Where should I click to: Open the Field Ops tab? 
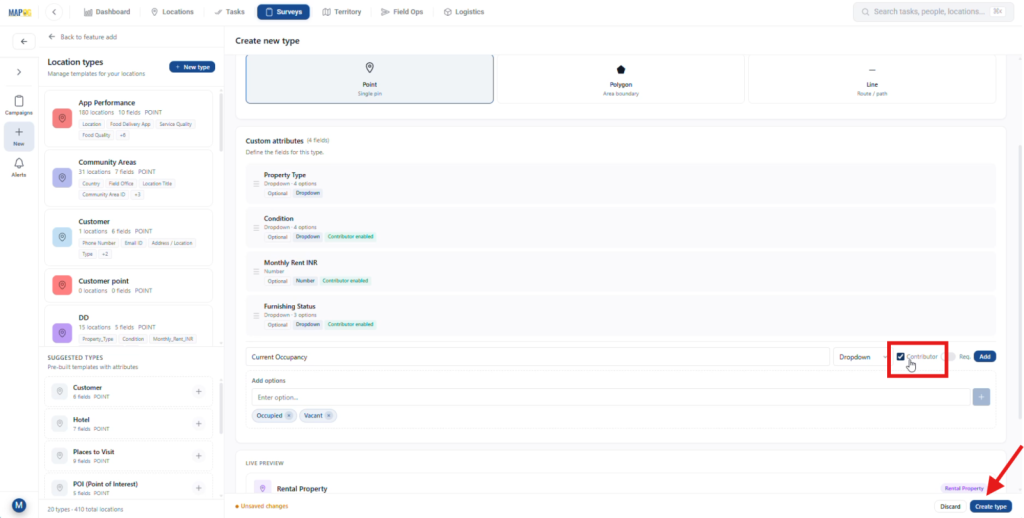point(402,12)
